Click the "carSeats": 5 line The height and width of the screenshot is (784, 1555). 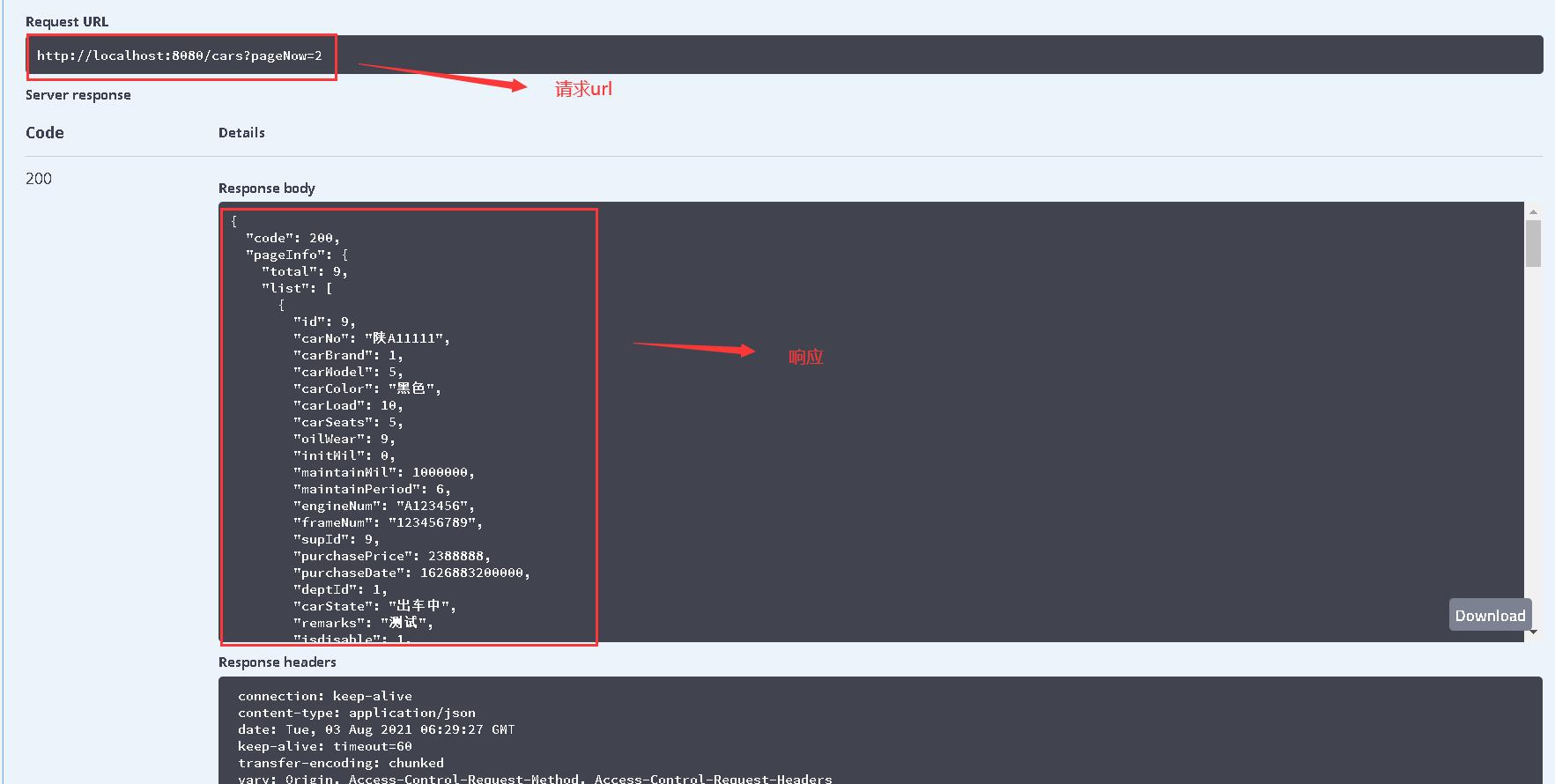coord(348,422)
